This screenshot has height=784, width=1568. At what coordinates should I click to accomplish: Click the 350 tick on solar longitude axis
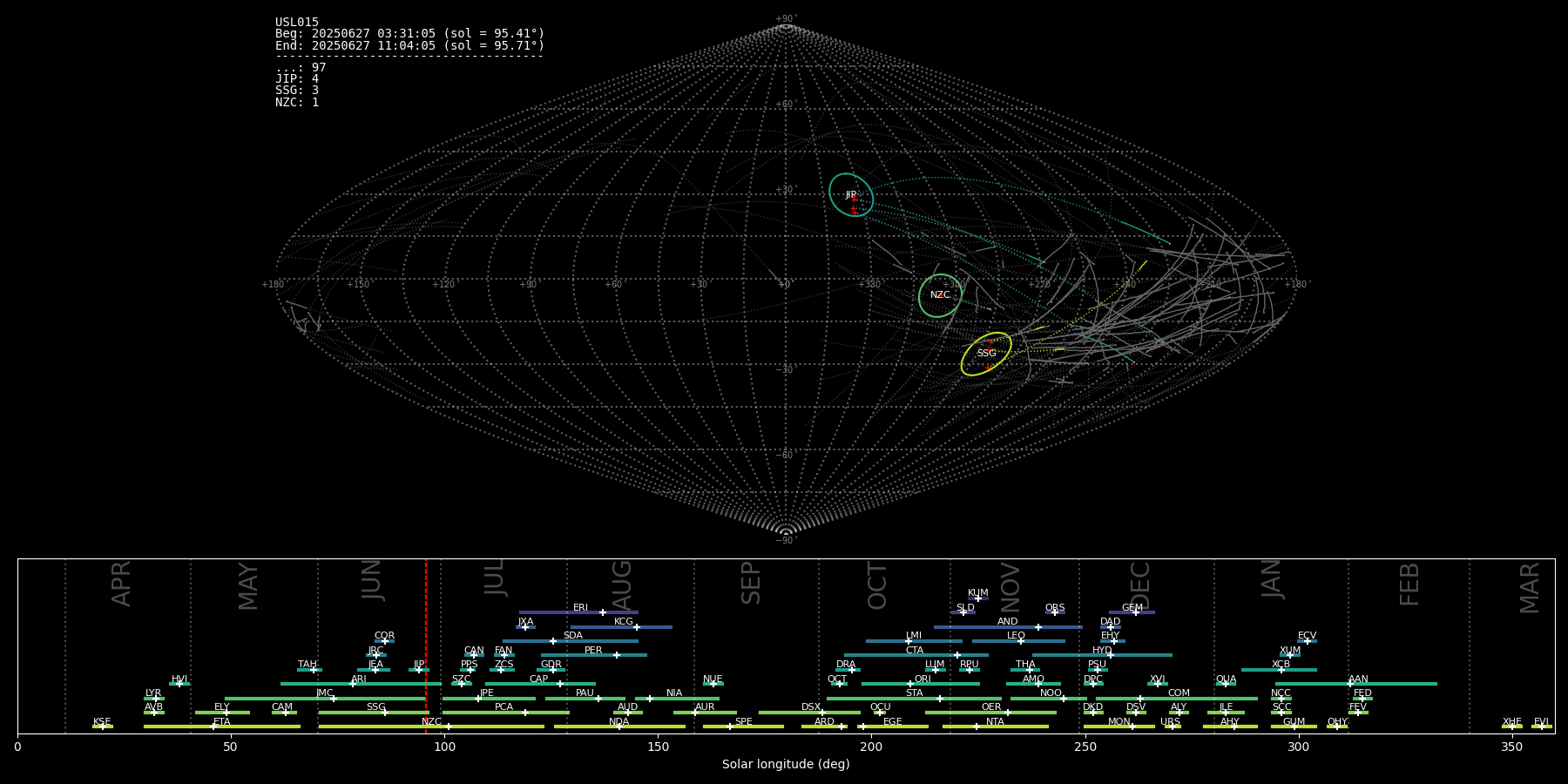(x=1511, y=747)
